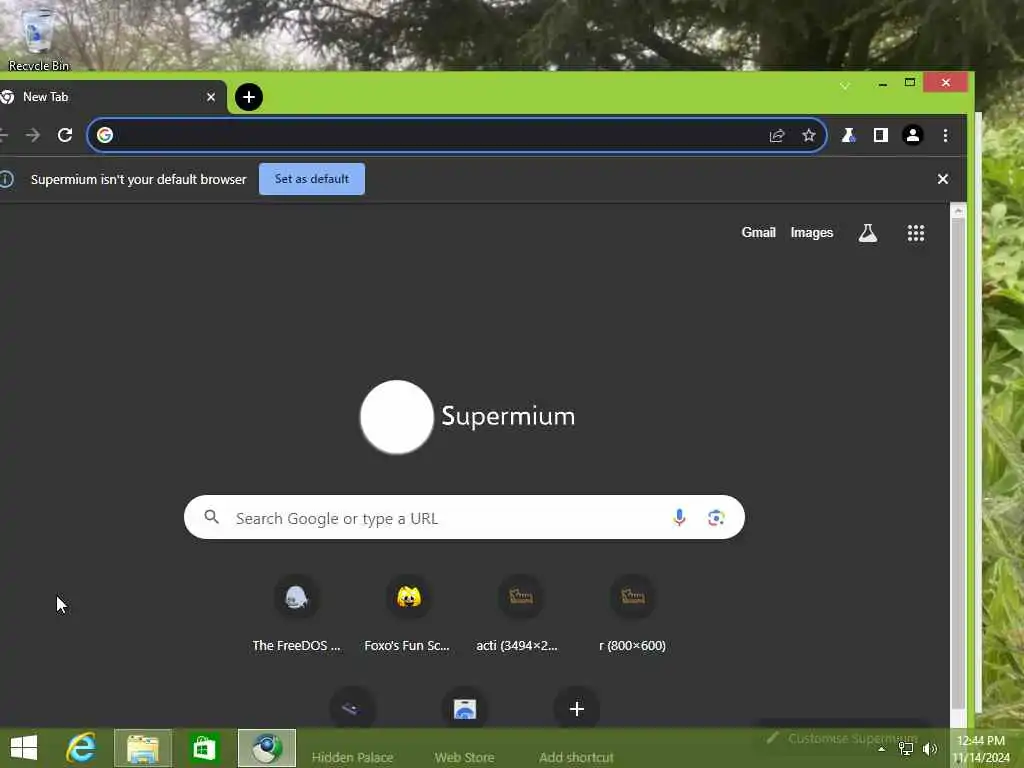Open the Windows Start menu
The width and height of the screenshot is (1024, 768).
(x=24, y=748)
